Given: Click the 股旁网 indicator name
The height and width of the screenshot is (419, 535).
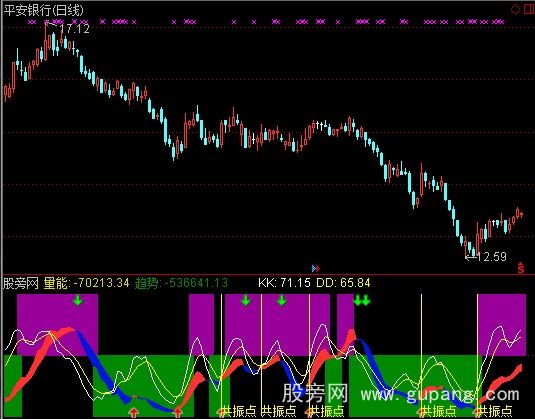Looking at the screenshot, I should [x=20, y=283].
